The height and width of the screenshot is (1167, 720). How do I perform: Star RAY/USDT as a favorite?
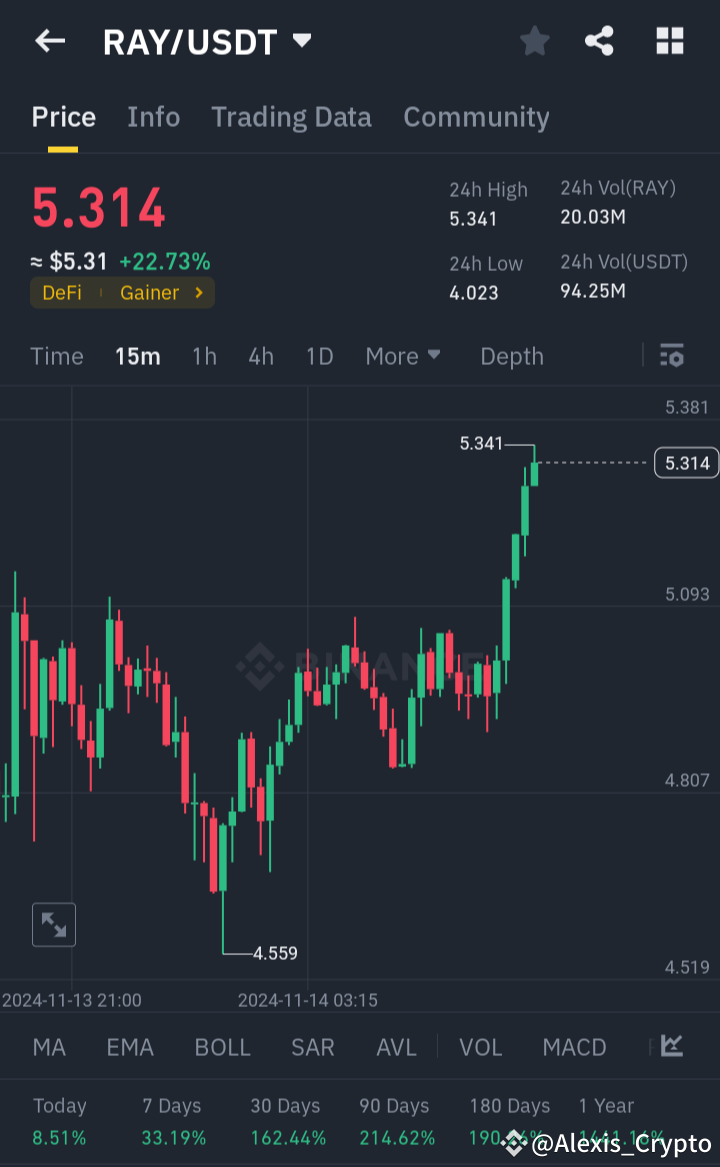534,41
